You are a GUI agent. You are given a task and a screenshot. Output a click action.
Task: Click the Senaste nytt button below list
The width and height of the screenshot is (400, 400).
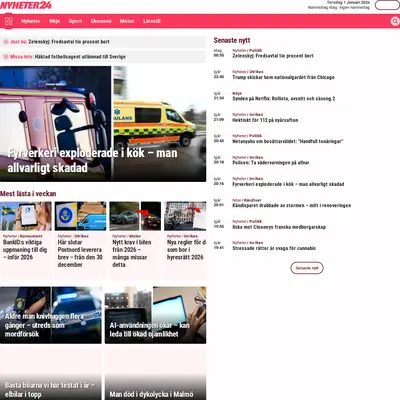tap(307, 268)
